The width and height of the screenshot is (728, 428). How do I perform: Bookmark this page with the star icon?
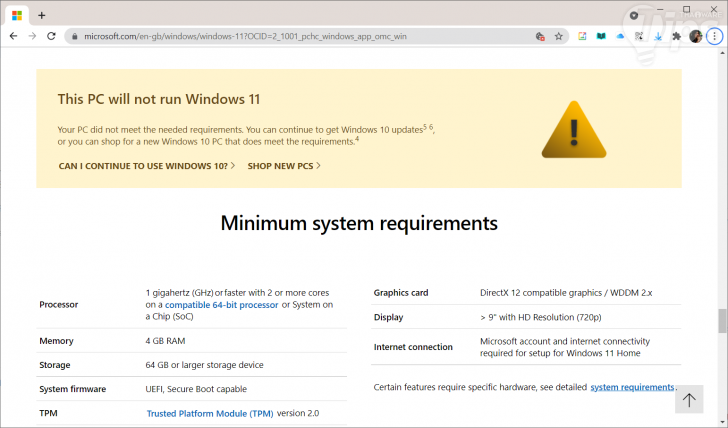pos(559,36)
